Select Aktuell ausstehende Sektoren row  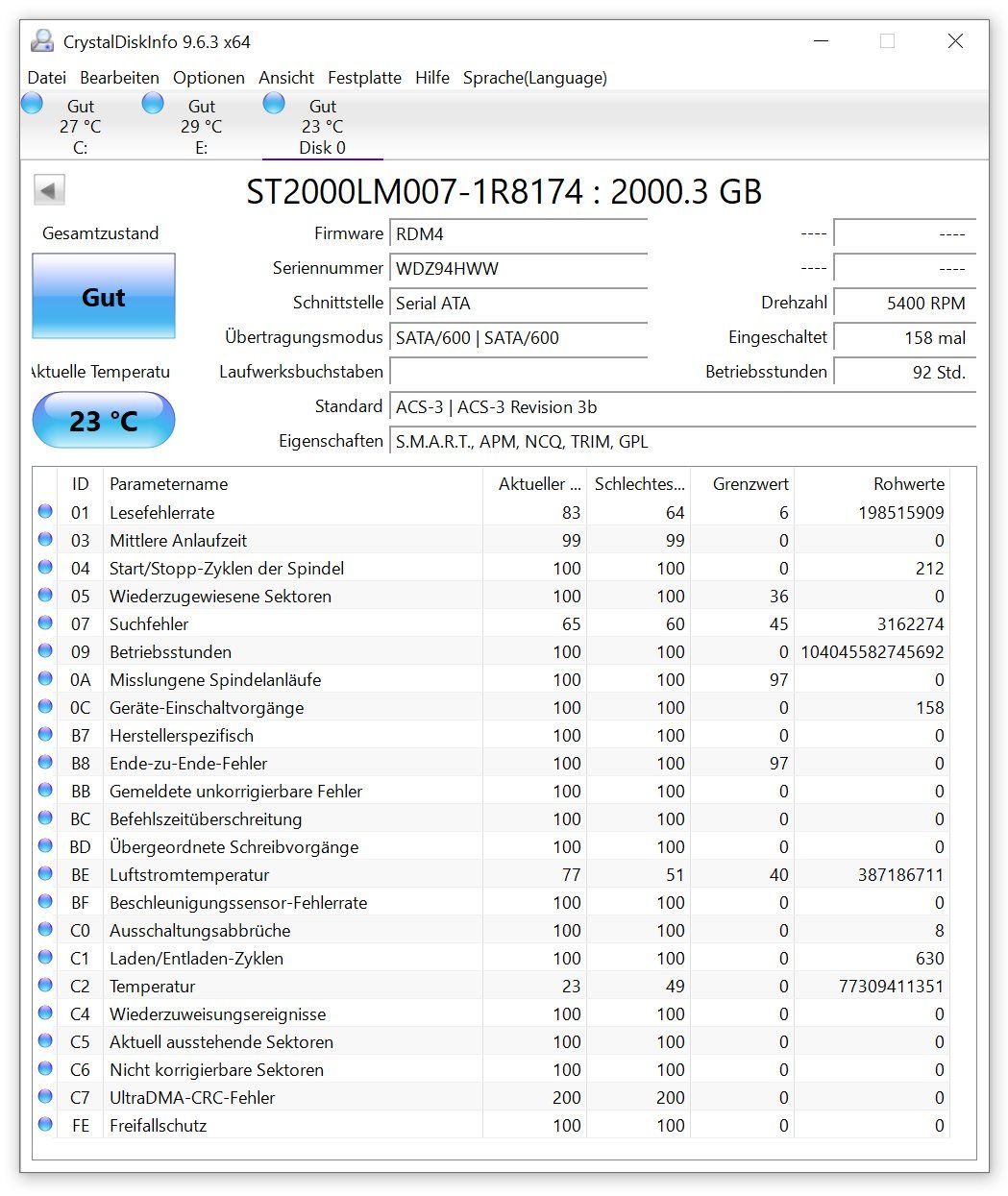(491, 1041)
